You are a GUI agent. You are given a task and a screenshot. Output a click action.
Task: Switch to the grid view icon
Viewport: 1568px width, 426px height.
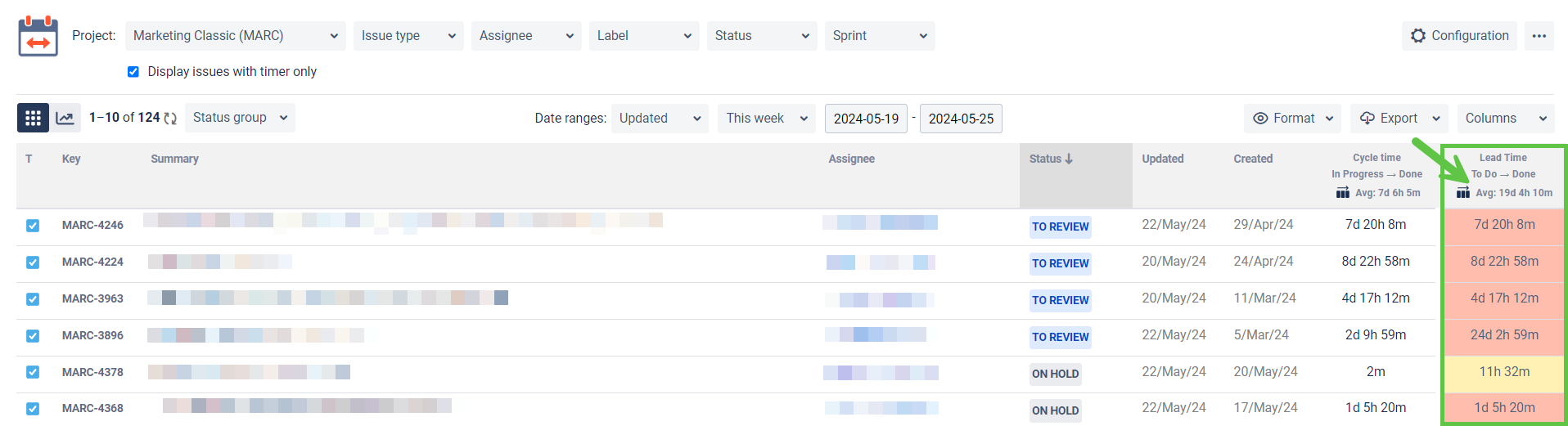point(33,118)
